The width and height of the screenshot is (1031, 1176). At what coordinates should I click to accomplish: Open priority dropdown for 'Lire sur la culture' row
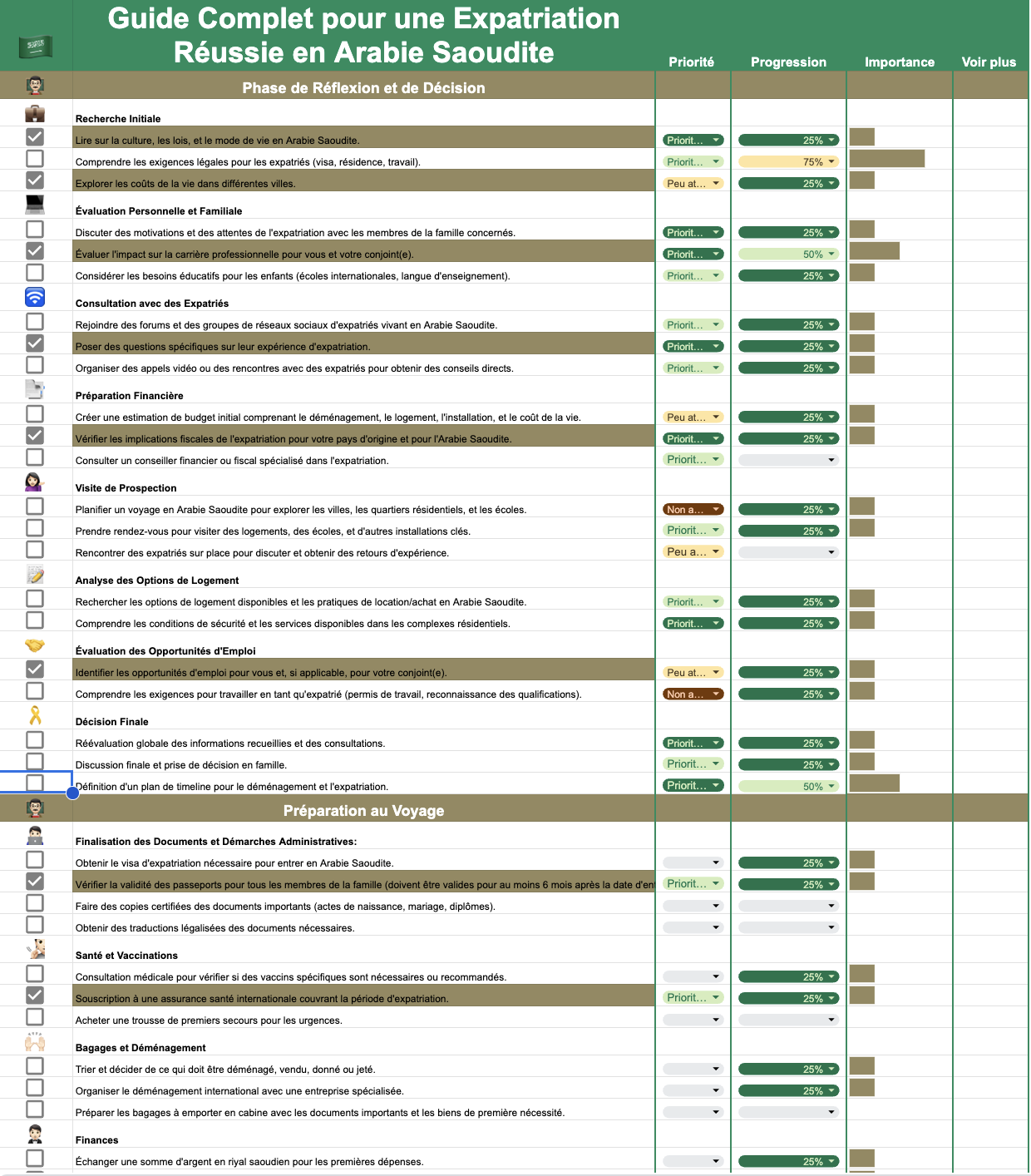tap(693, 140)
